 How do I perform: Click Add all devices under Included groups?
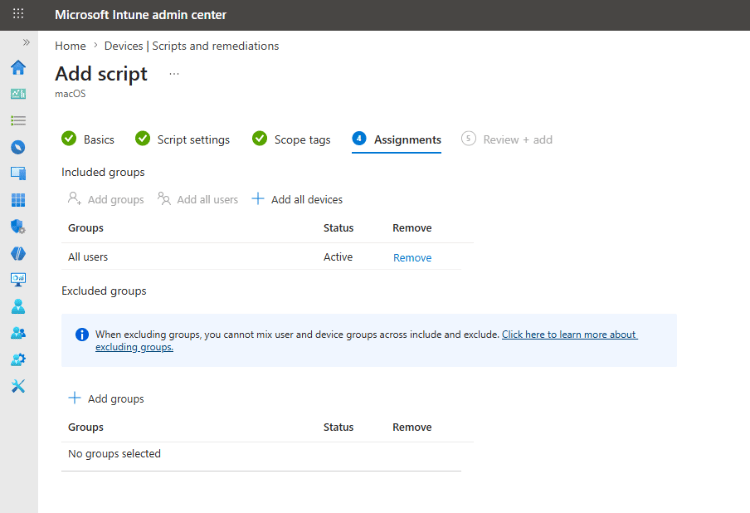297,199
